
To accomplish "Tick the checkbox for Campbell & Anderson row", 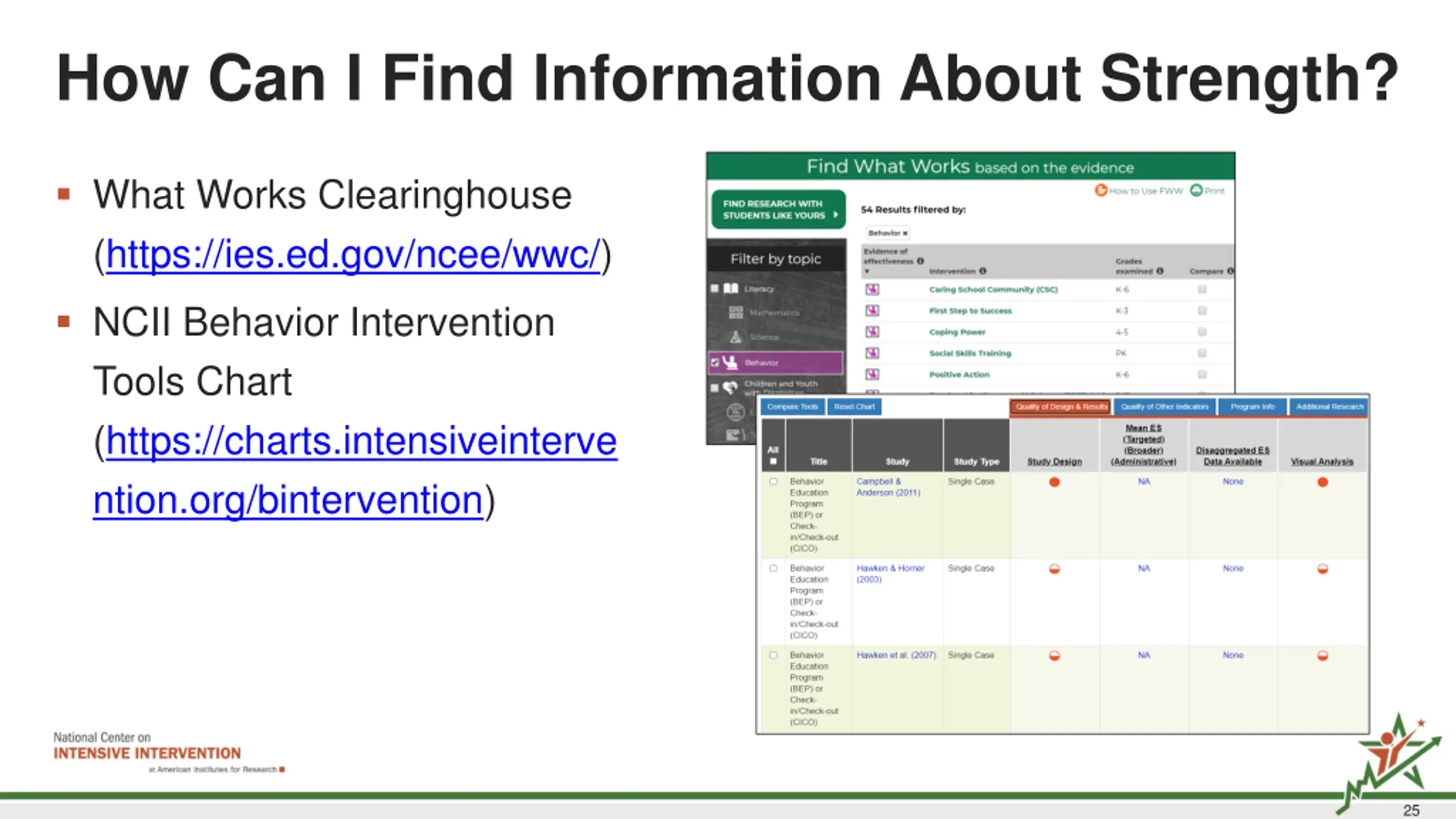I will coord(773,481).
